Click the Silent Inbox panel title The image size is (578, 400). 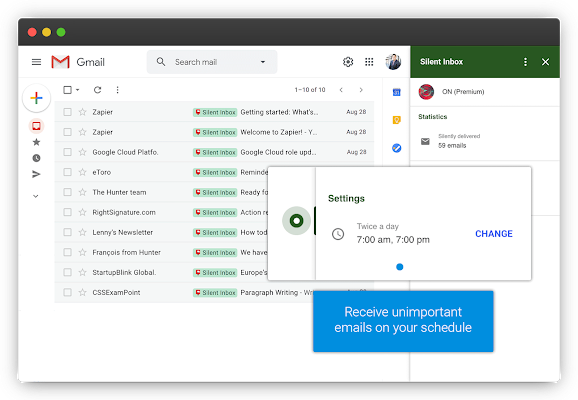click(x=441, y=62)
